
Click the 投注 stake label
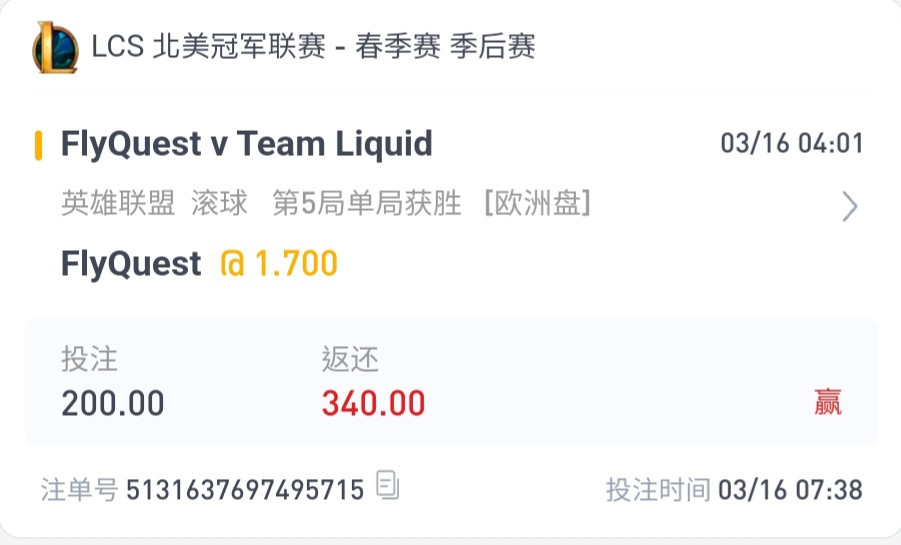[x=90, y=359]
